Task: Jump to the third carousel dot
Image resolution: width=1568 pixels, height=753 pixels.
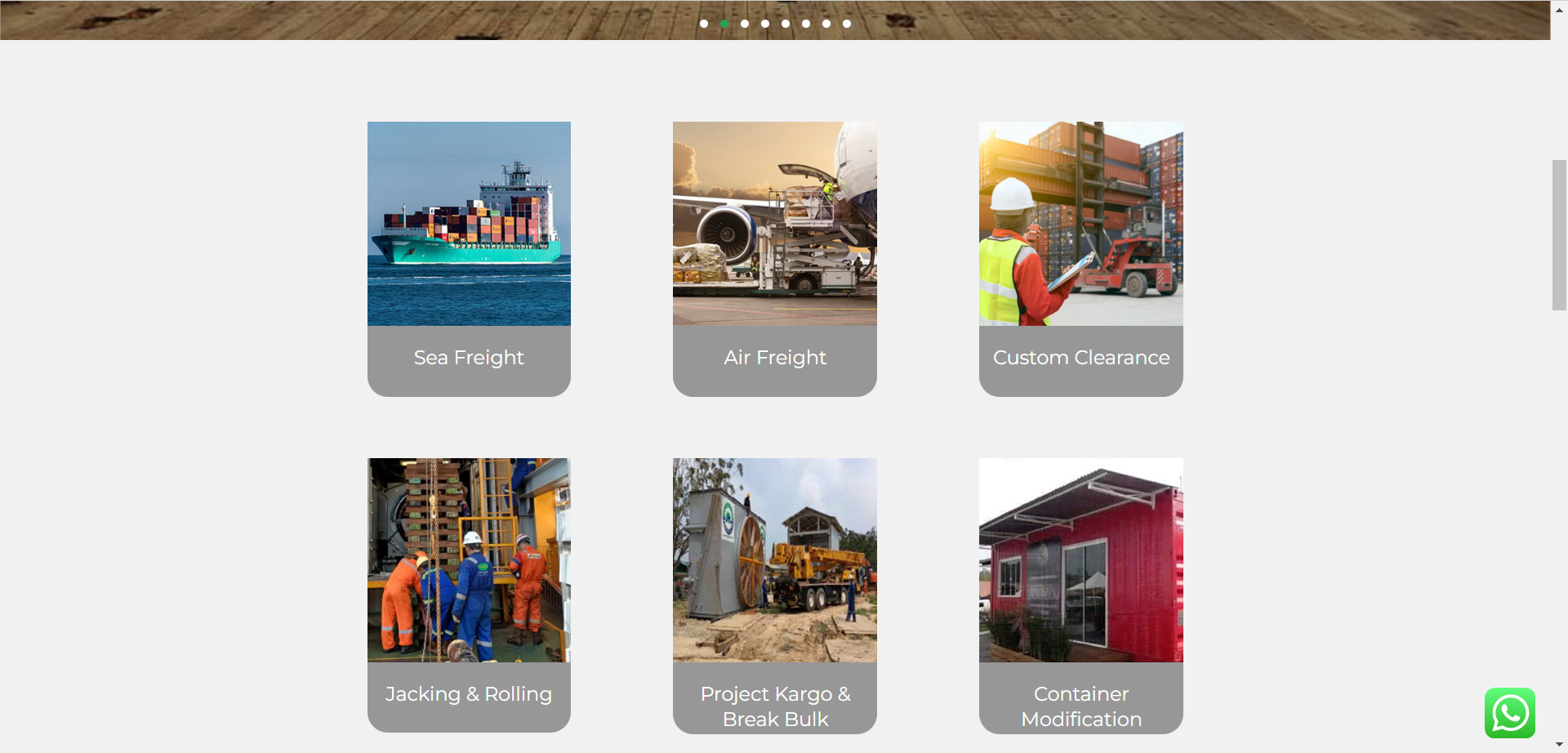Action: click(745, 24)
